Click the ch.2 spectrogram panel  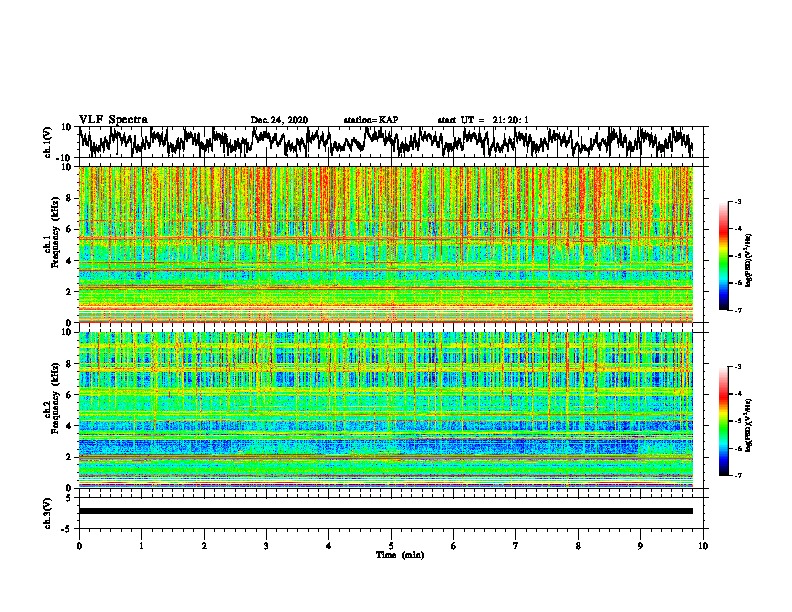pos(386,410)
